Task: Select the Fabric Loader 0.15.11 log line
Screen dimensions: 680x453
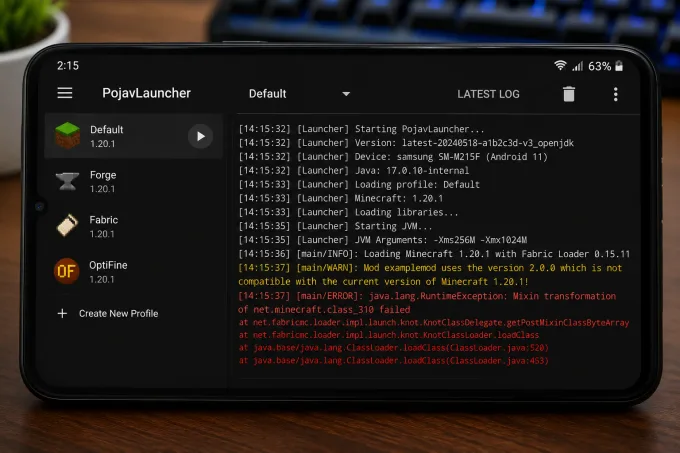Action: (x=435, y=254)
